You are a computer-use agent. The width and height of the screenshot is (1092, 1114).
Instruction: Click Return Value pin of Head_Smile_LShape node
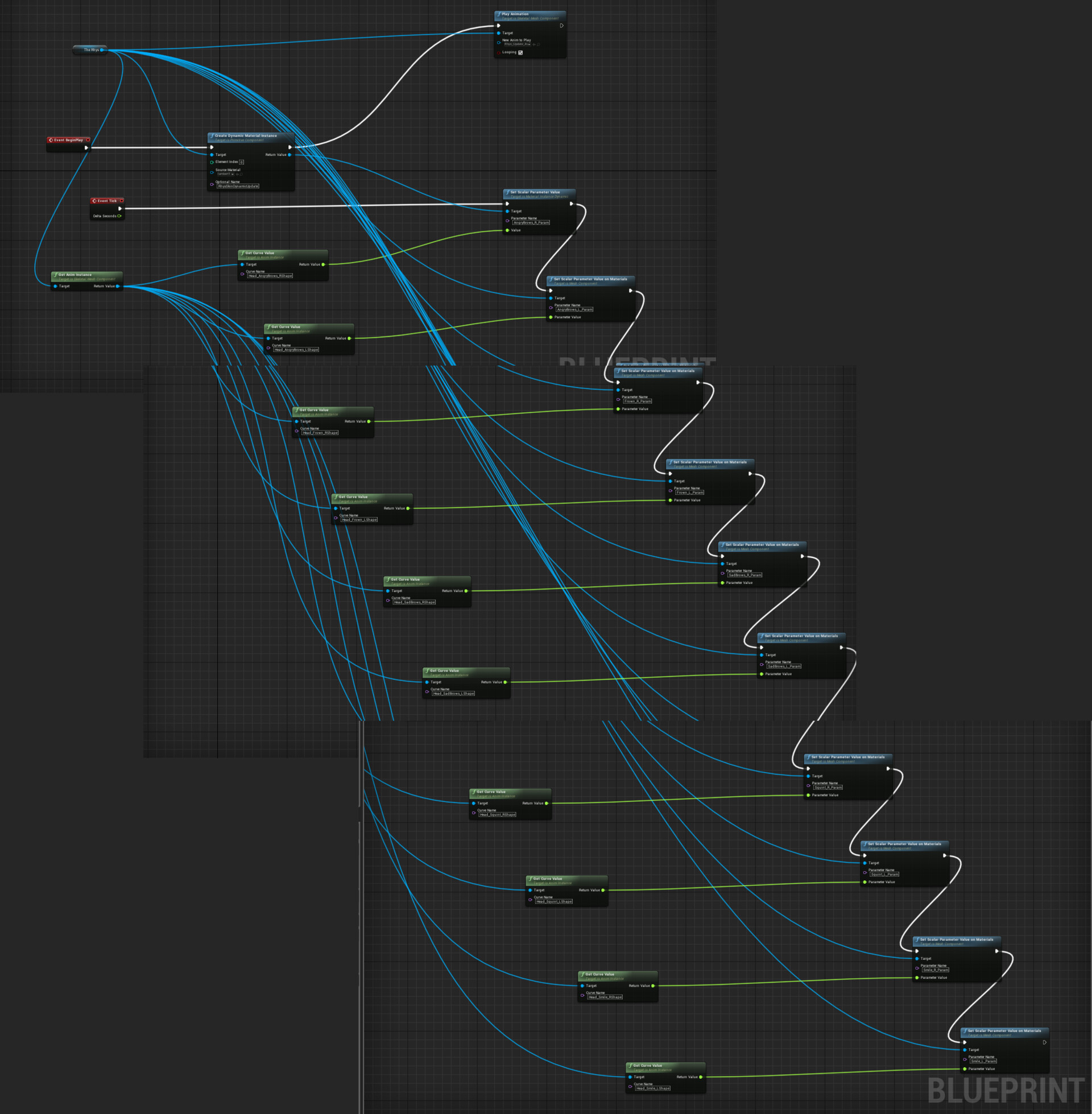(x=701, y=1077)
